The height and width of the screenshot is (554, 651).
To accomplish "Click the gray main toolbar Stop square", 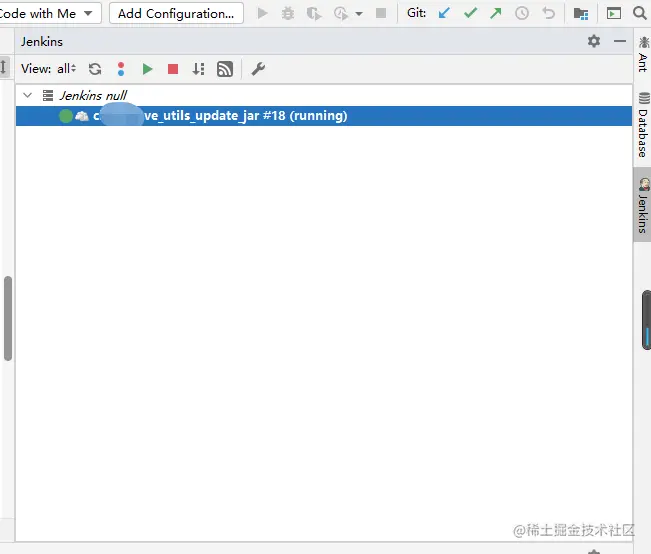I will pos(381,13).
